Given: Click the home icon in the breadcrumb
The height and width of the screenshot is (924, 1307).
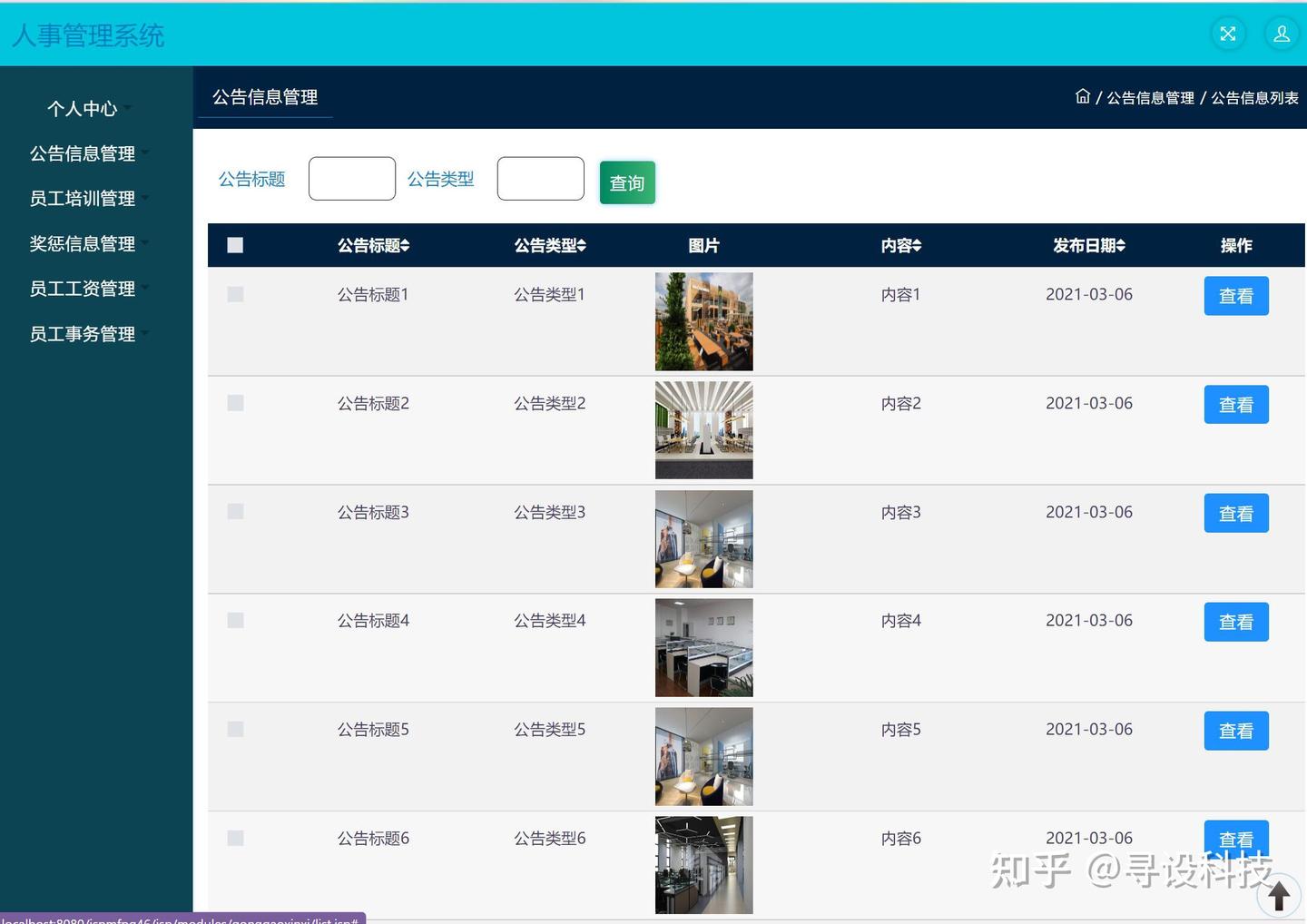Looking at the screenshot, I should click(x=1083, y=96).
